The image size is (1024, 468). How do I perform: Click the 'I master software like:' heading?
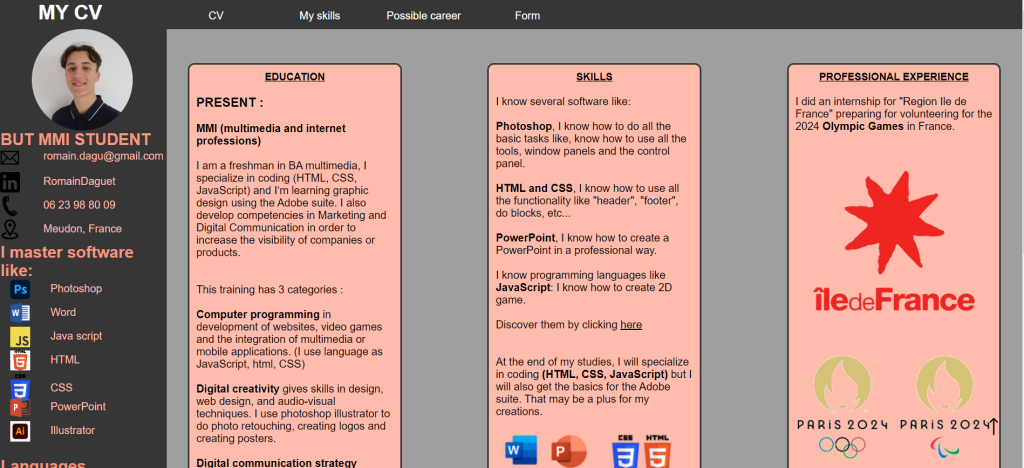point(67,261)
